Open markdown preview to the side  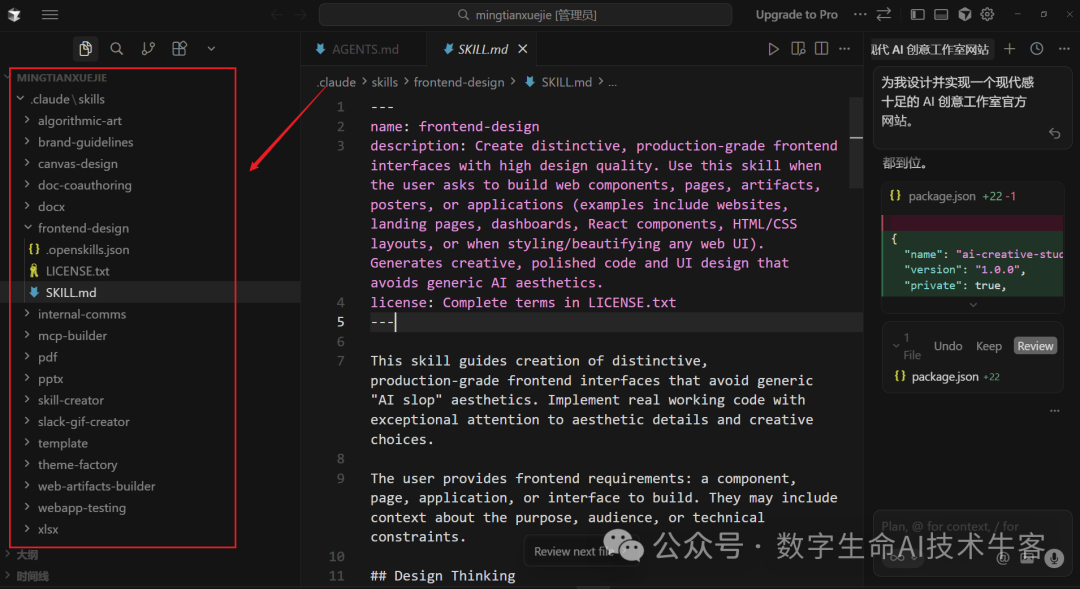(x=798, y=49)
